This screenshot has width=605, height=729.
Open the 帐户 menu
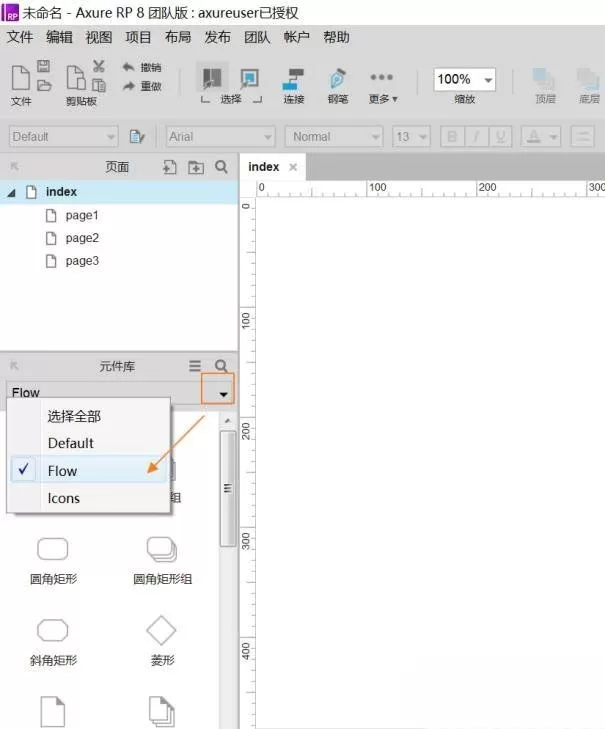pos(297,37)
